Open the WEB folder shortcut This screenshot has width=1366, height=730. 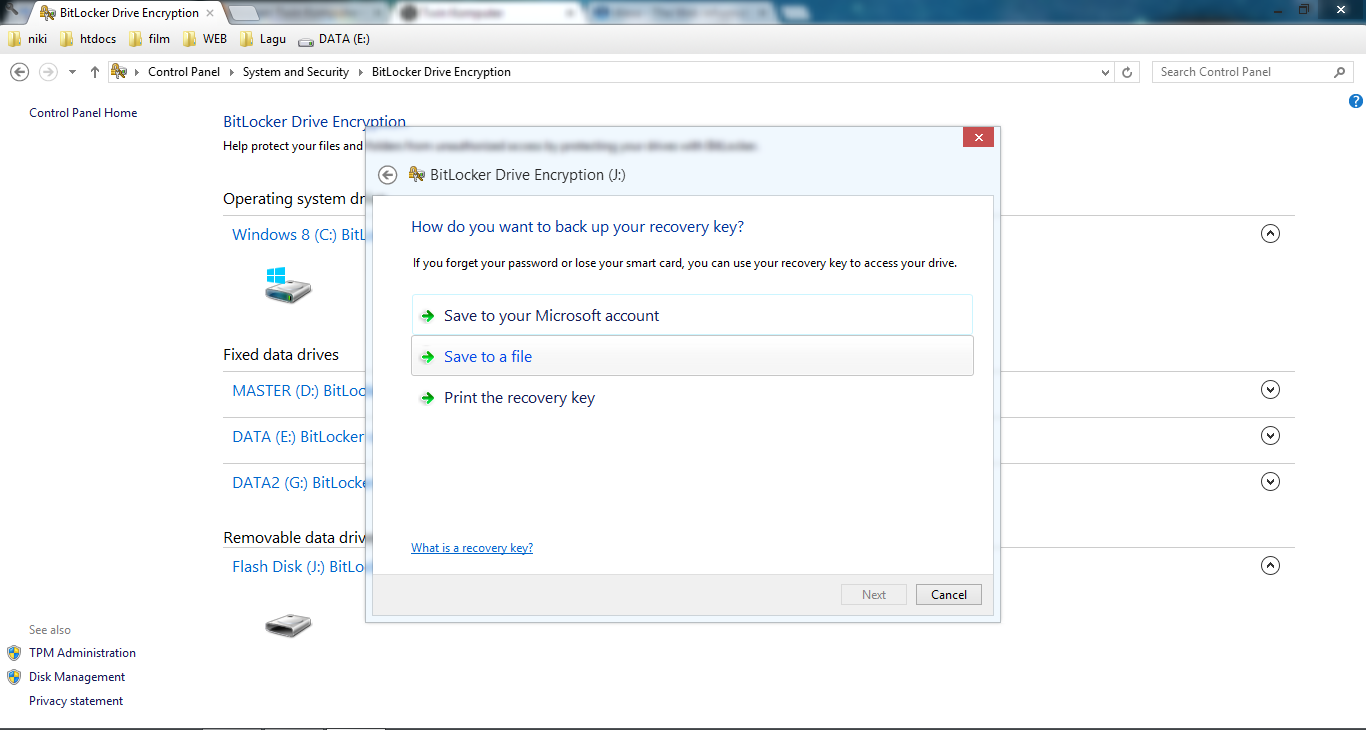point(205,39)
